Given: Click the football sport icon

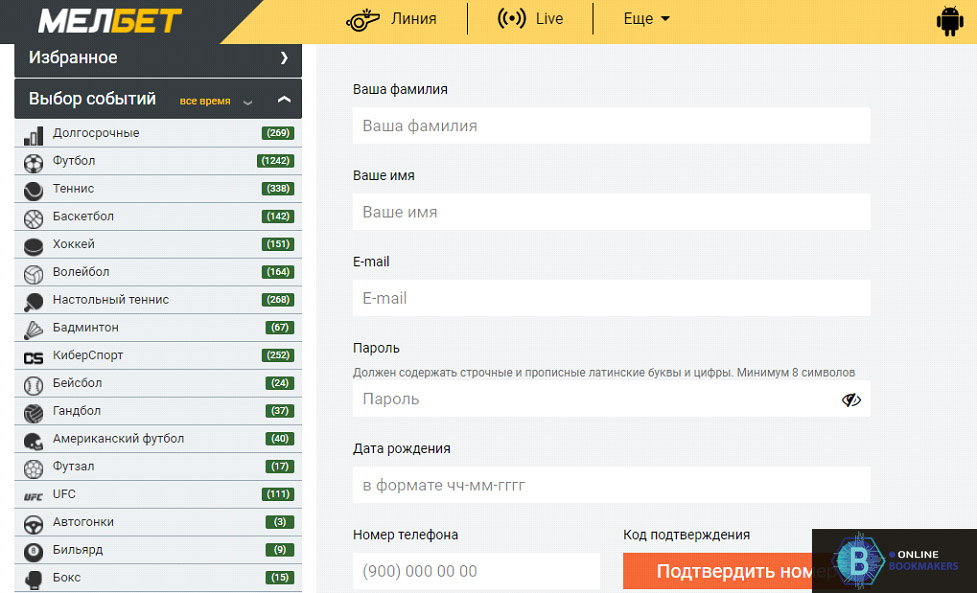Looking at the screenshot, I should pyautogui.click(x=34, y=161).
